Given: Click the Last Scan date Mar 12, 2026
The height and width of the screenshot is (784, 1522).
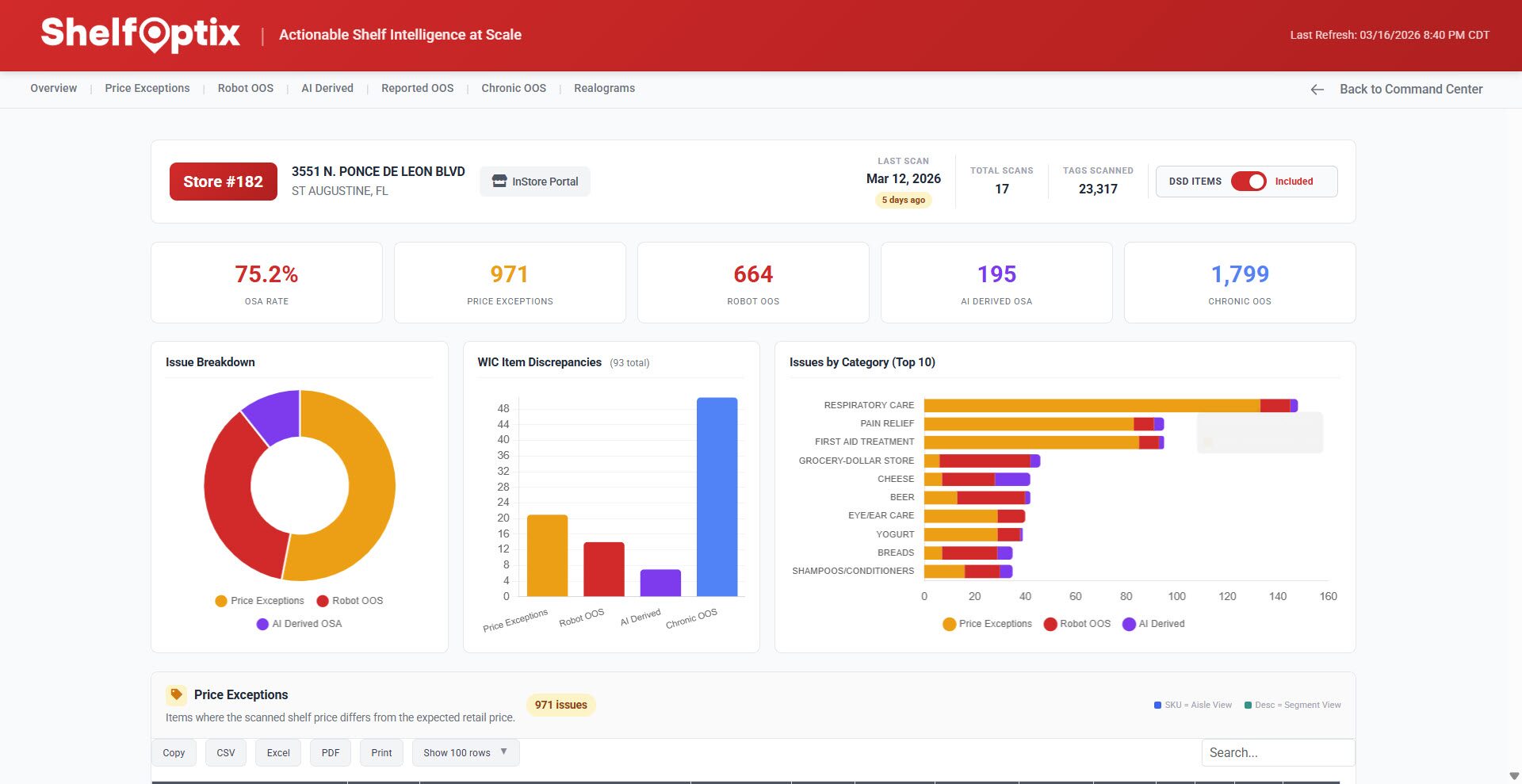Looking at the screenshot, I should [x=904, y=179].
